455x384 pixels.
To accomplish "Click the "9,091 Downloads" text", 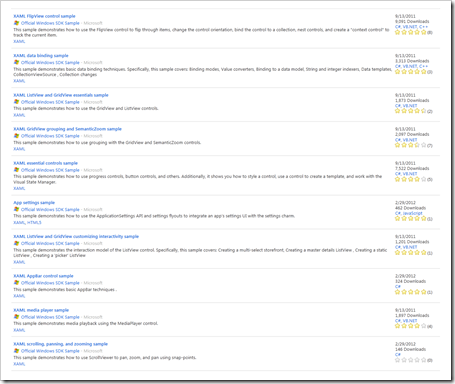I will click(412, 21).
